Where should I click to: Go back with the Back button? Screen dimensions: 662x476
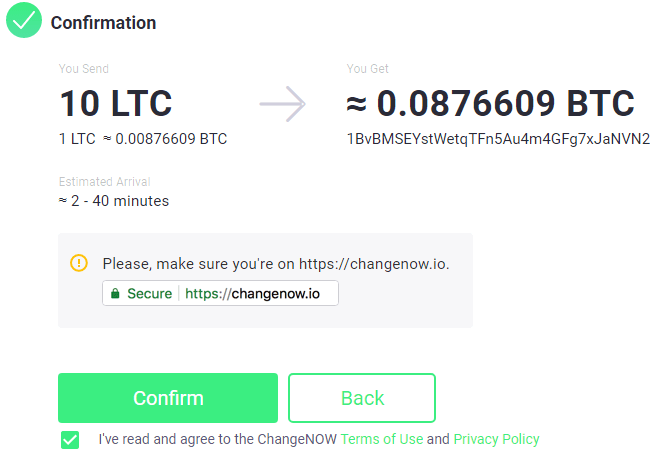(362, 398)
